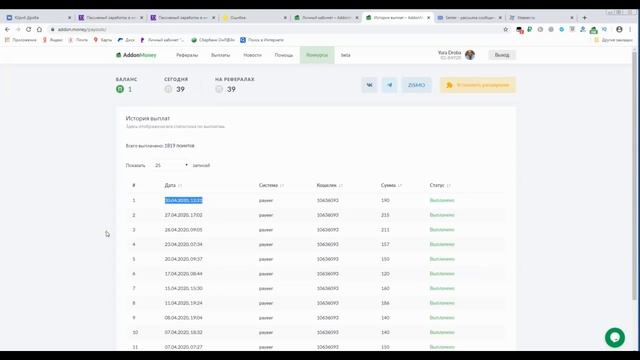Image resolution: width=640 pixels, height=360 pixels.
Task: Click the sum 186 in row 8
Action: coord(385,303)
